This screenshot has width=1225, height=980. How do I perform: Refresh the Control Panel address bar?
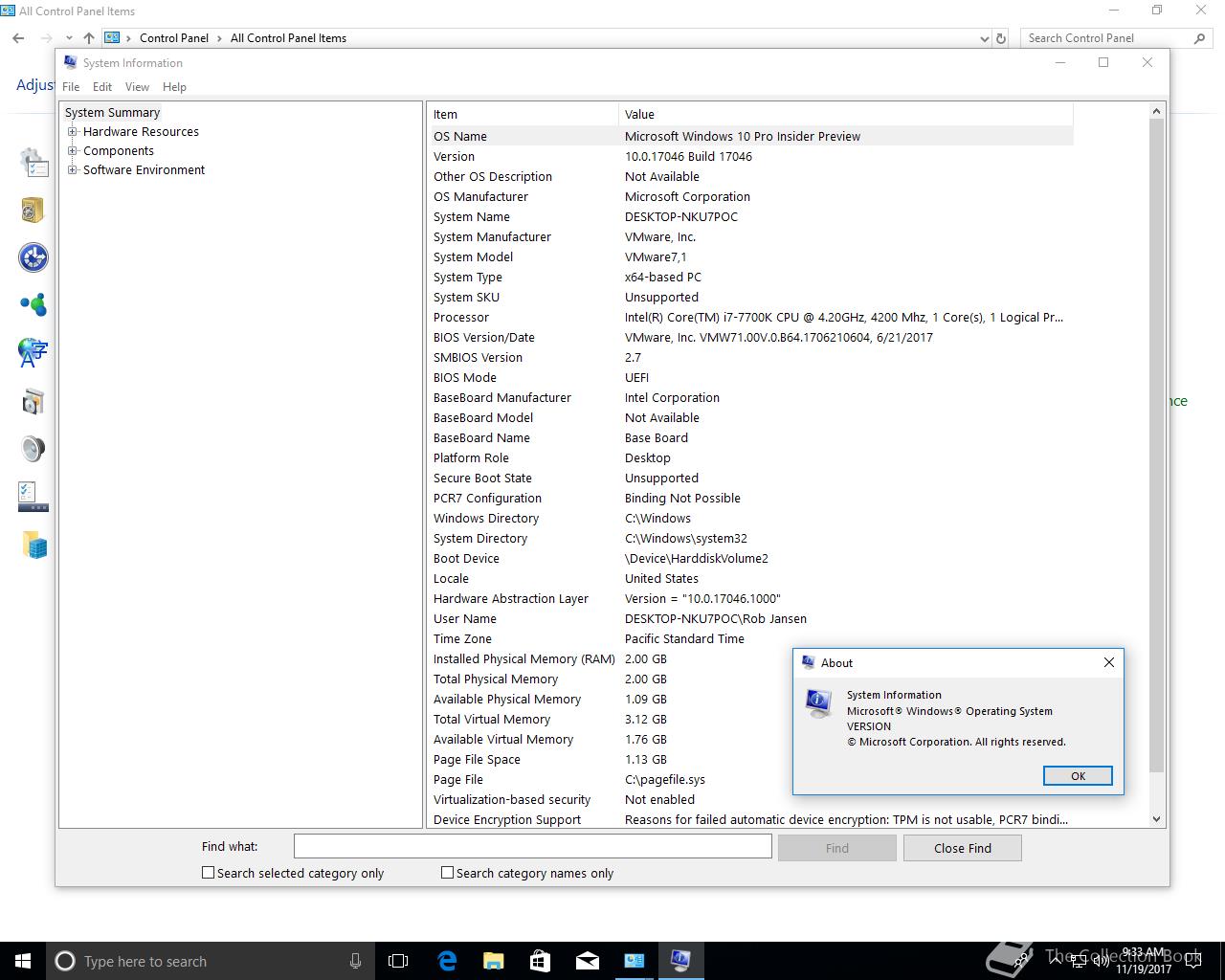[x=1001, y=38]
